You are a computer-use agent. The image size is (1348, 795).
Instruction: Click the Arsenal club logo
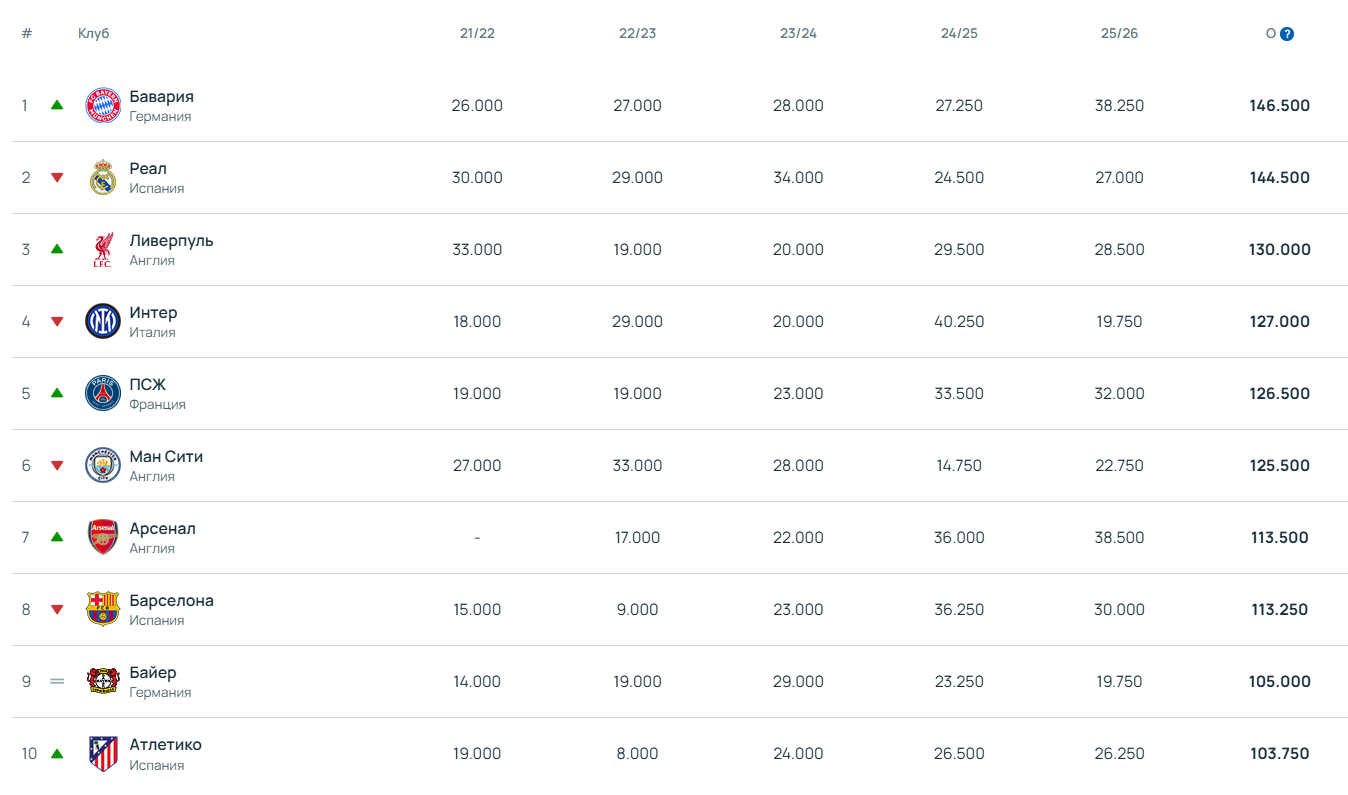(103, 538)
